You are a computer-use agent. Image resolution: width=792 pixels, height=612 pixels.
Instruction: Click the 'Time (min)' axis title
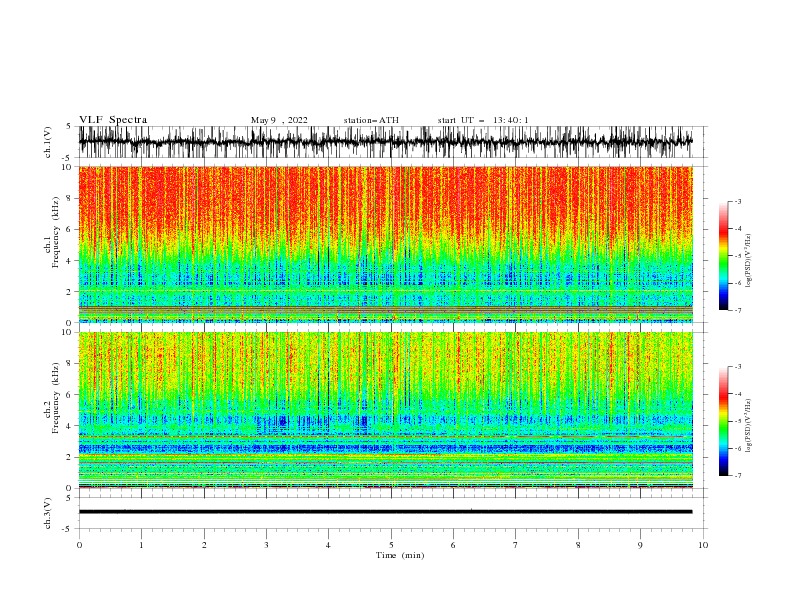pos(400,555)
